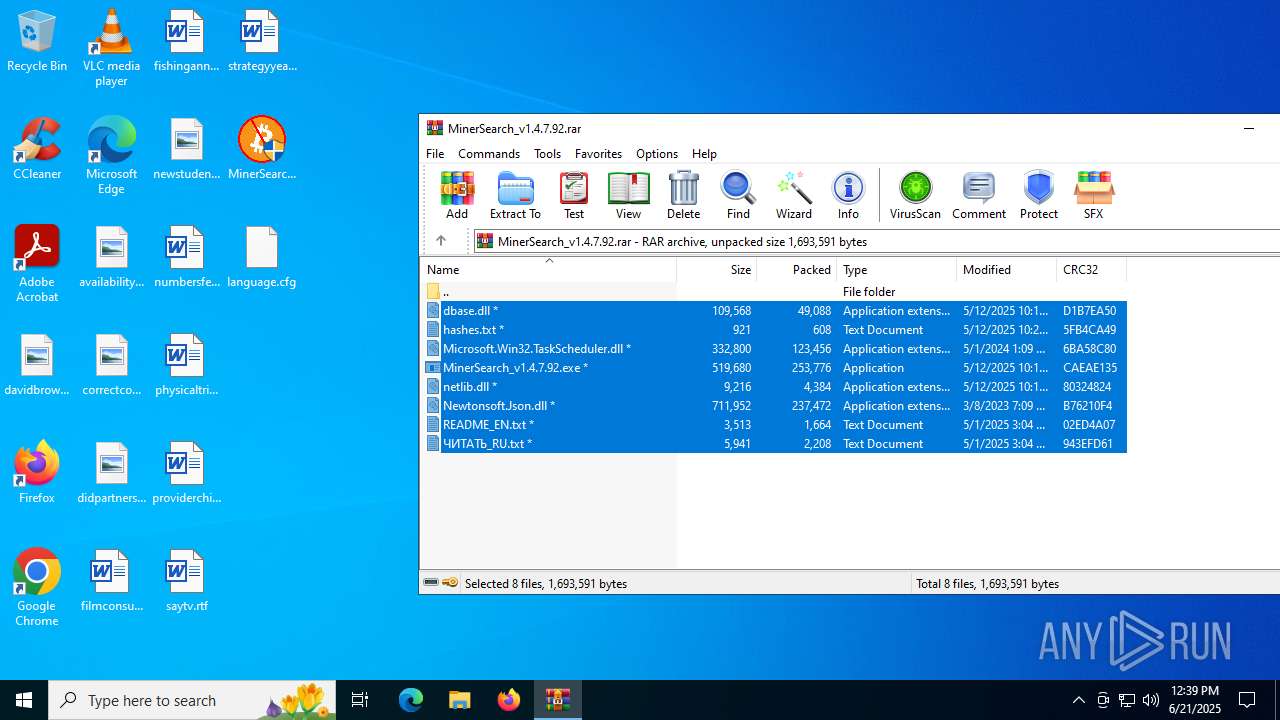
Task: Click the Windows Start button
Action: click(x=24, y=700)
